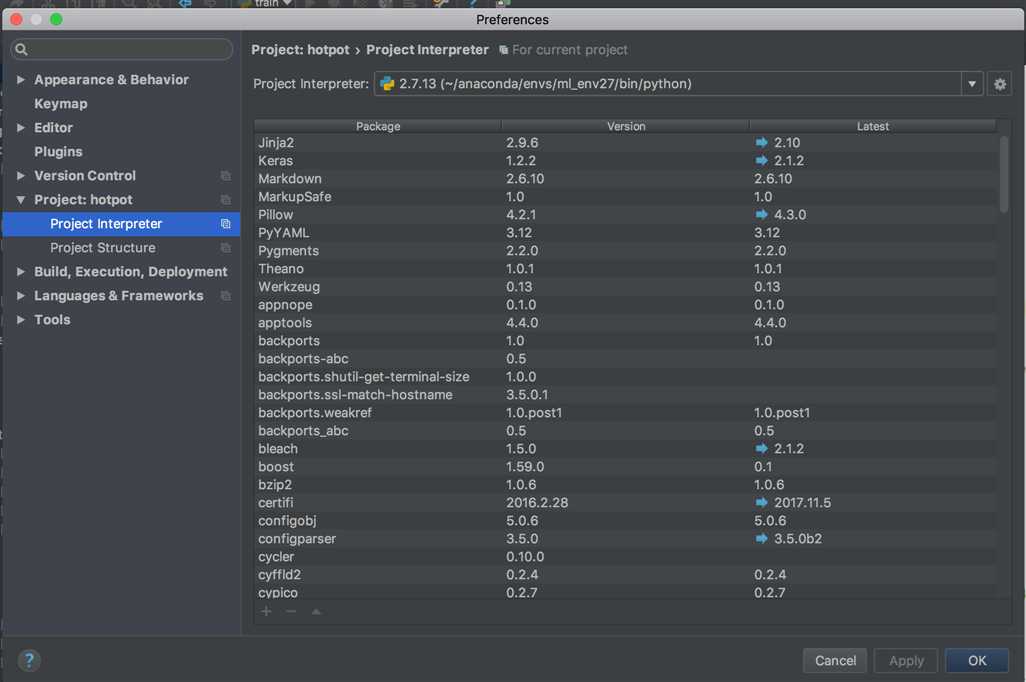Screen dimensions: 1026x682
Task: Click the uninstall package minus icon
Action: 291,611
